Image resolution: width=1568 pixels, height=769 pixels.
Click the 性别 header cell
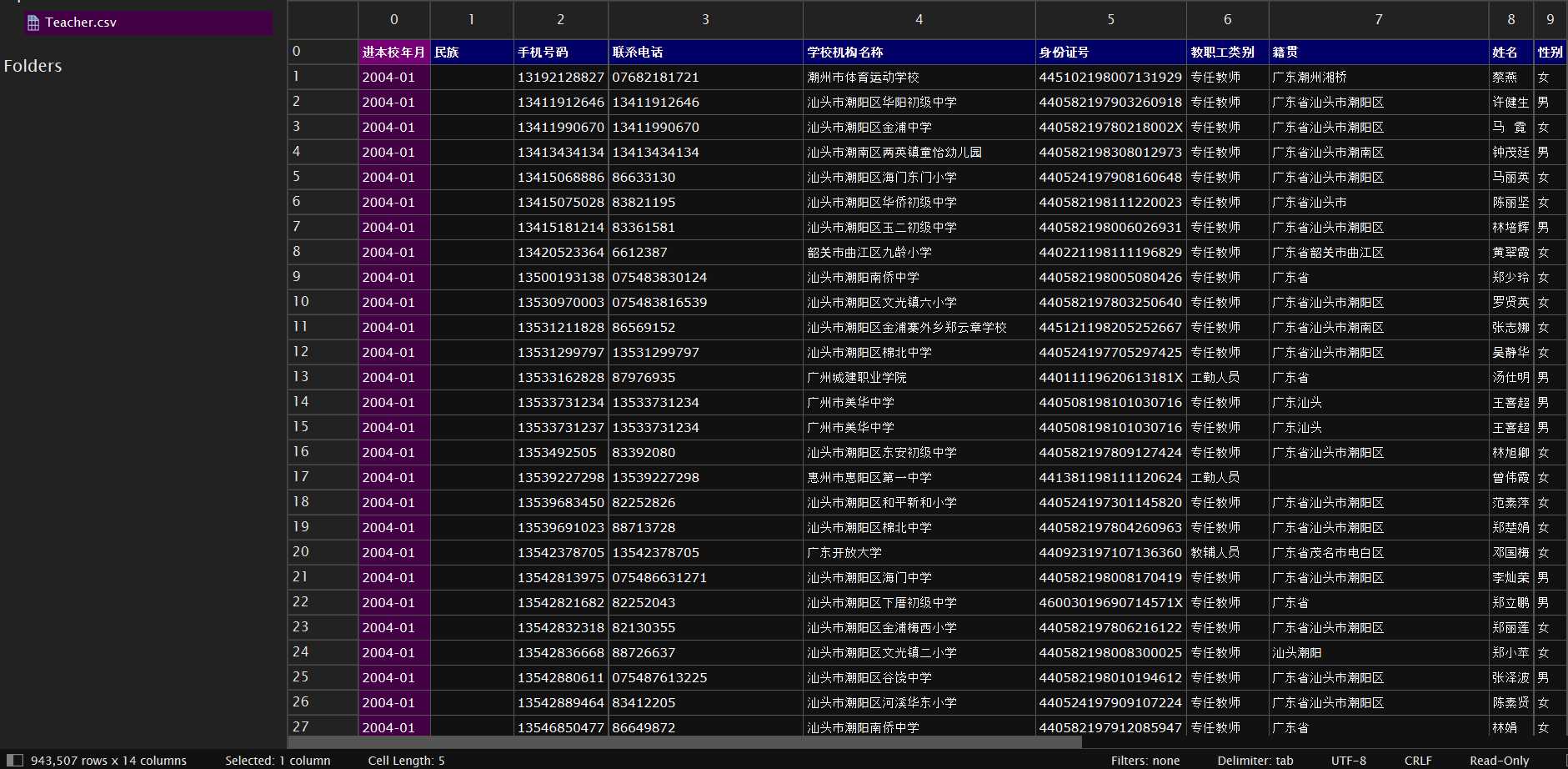tap(1550, 52)
